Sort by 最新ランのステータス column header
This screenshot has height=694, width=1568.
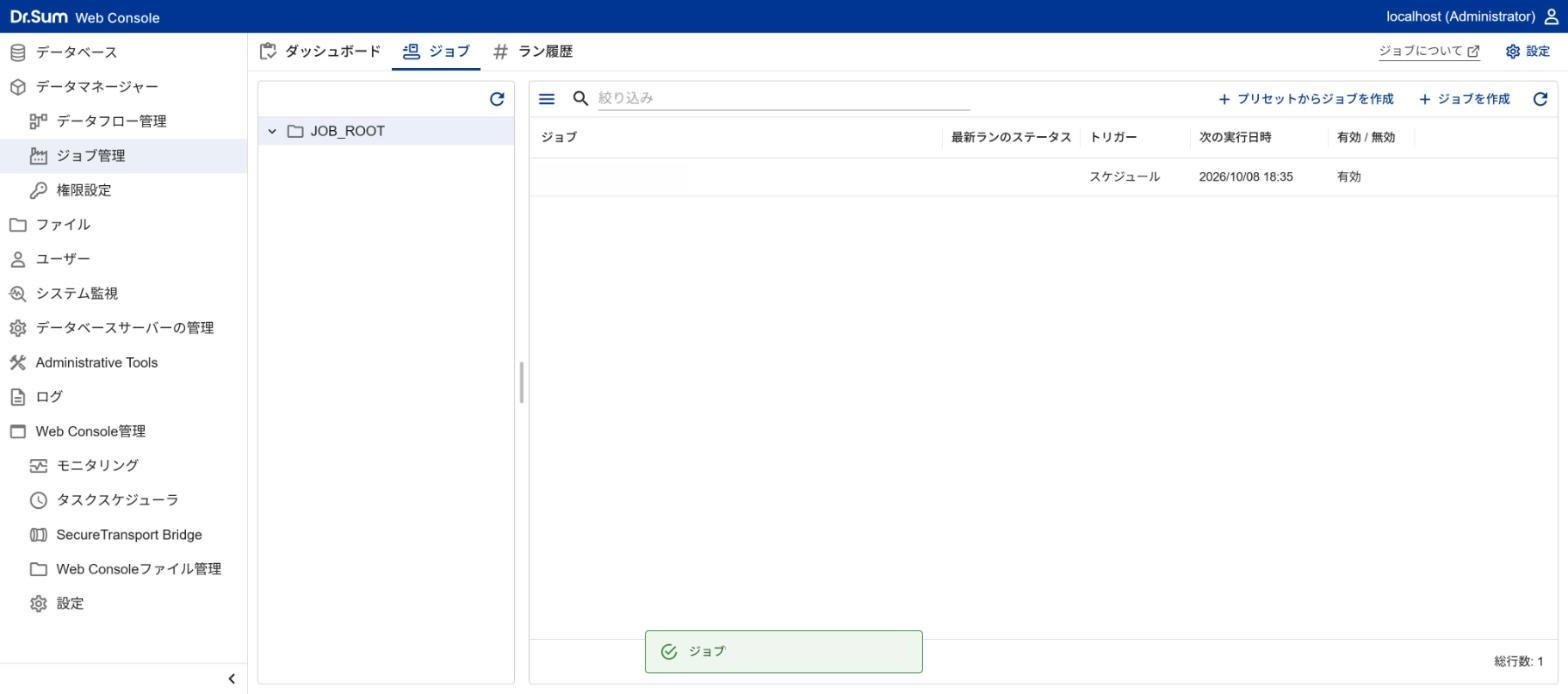(x=1011, y=137)
